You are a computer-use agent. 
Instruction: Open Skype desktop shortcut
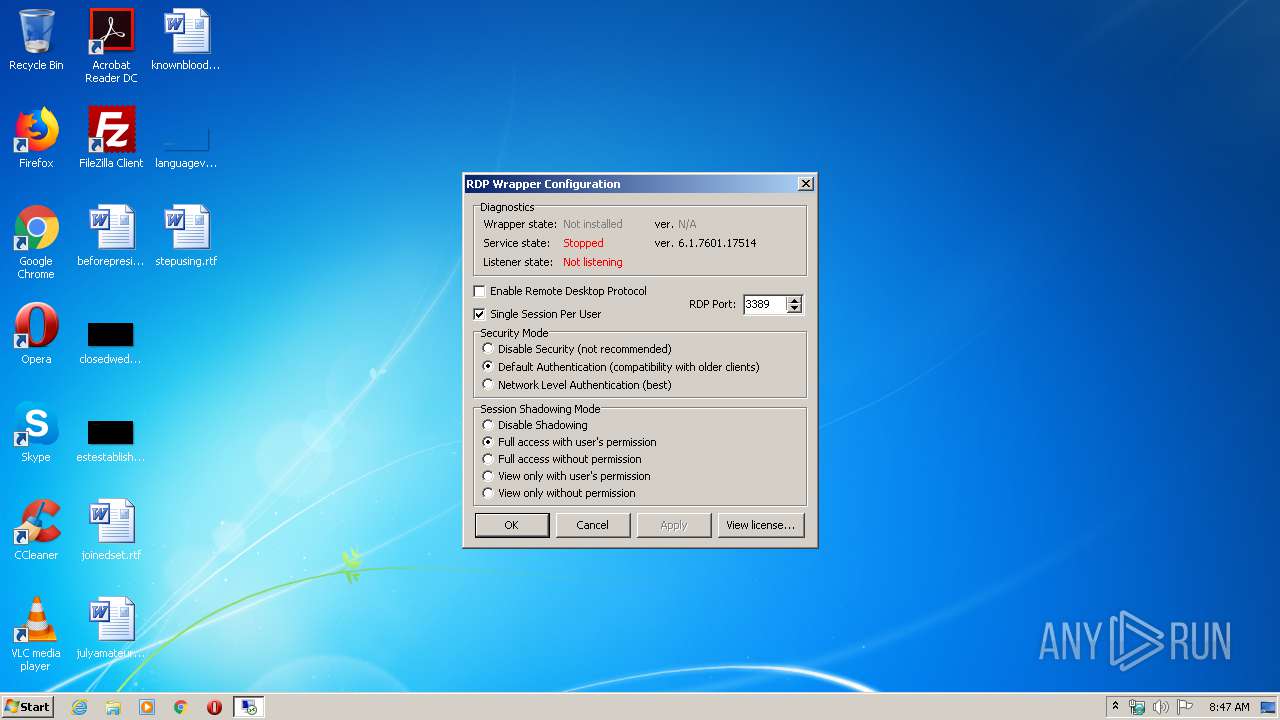point(36,432)
